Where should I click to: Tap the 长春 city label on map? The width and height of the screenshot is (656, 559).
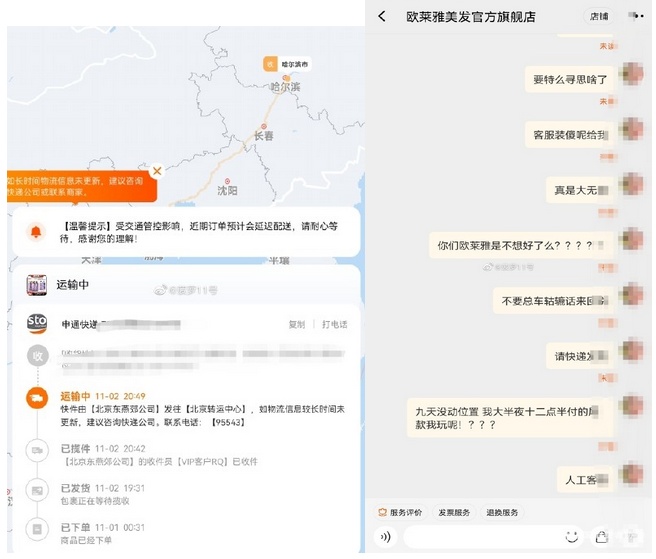click(x=264, y=136)
